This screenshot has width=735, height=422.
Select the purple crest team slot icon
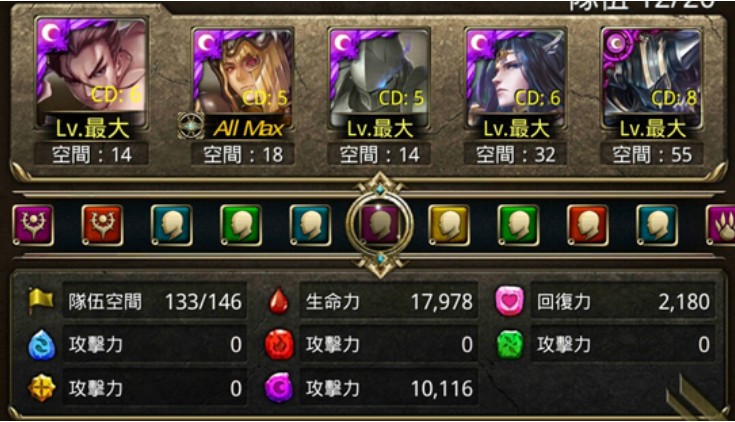(x=33, y=226)
